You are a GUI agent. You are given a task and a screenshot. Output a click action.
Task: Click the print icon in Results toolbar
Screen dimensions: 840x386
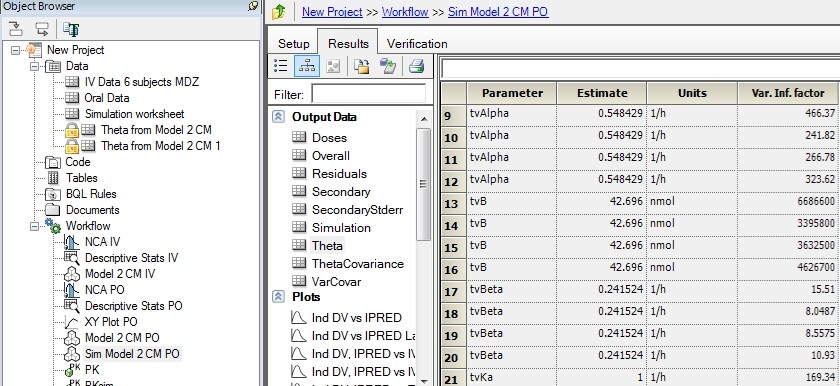point(417,66)
